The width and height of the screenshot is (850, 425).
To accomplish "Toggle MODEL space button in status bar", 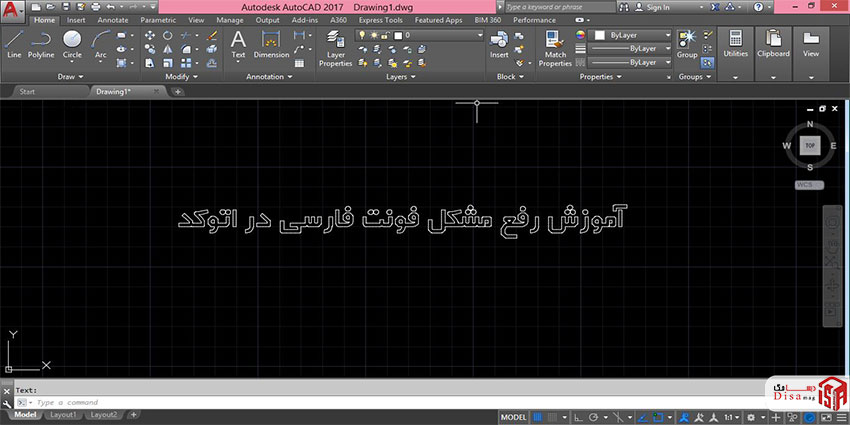I will [x=513, y=416].
